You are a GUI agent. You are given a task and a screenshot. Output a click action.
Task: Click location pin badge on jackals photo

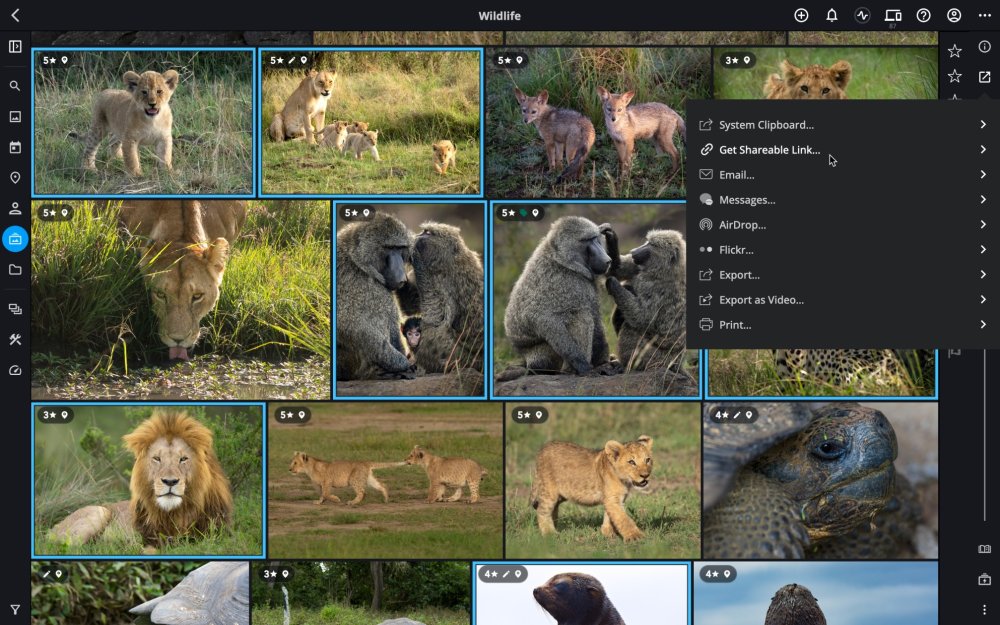pyautogui.click(x=519, y=61)
